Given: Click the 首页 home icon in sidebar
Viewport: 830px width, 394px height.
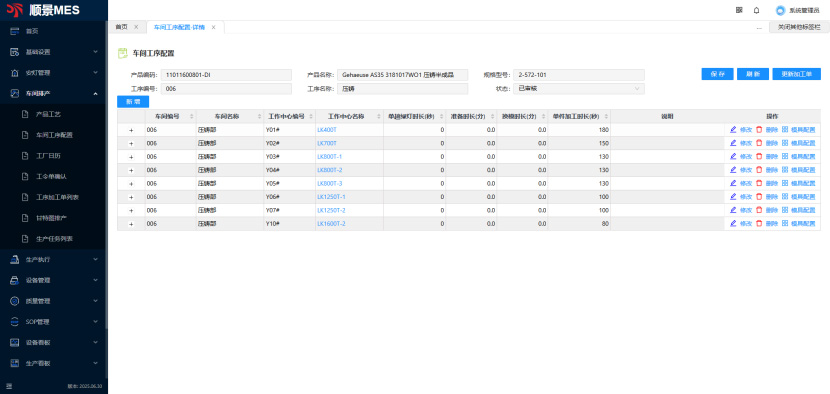Looking at the screenshot, I should pyautogui.click(x=15, y=31).
